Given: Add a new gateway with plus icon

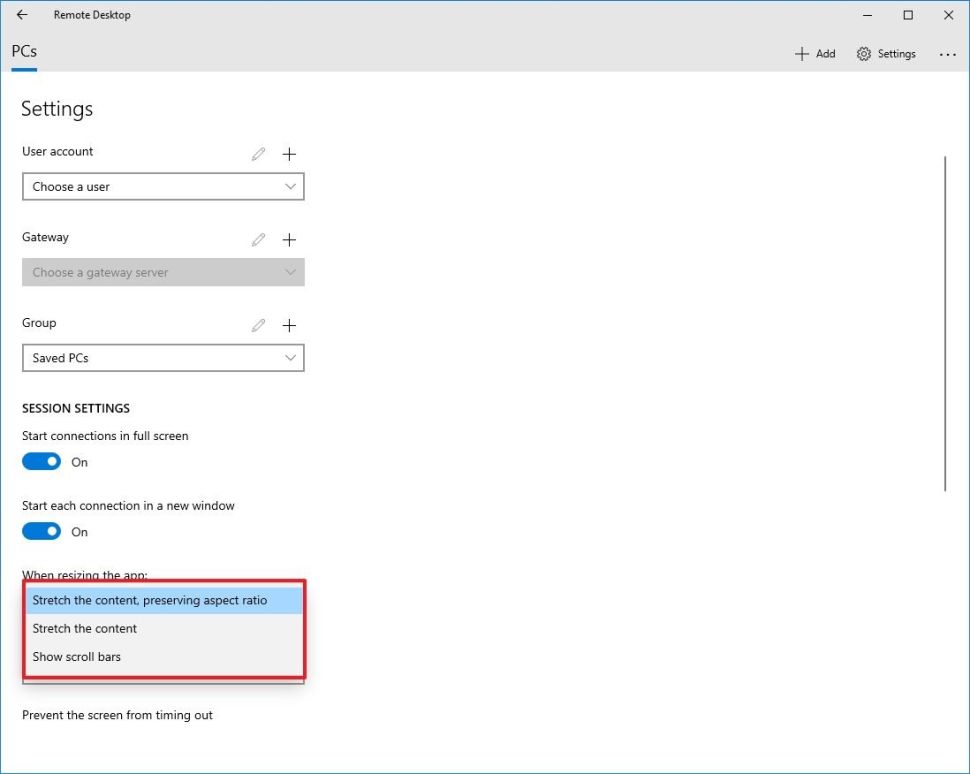Looking at the screenshot, I should [289, 239].
